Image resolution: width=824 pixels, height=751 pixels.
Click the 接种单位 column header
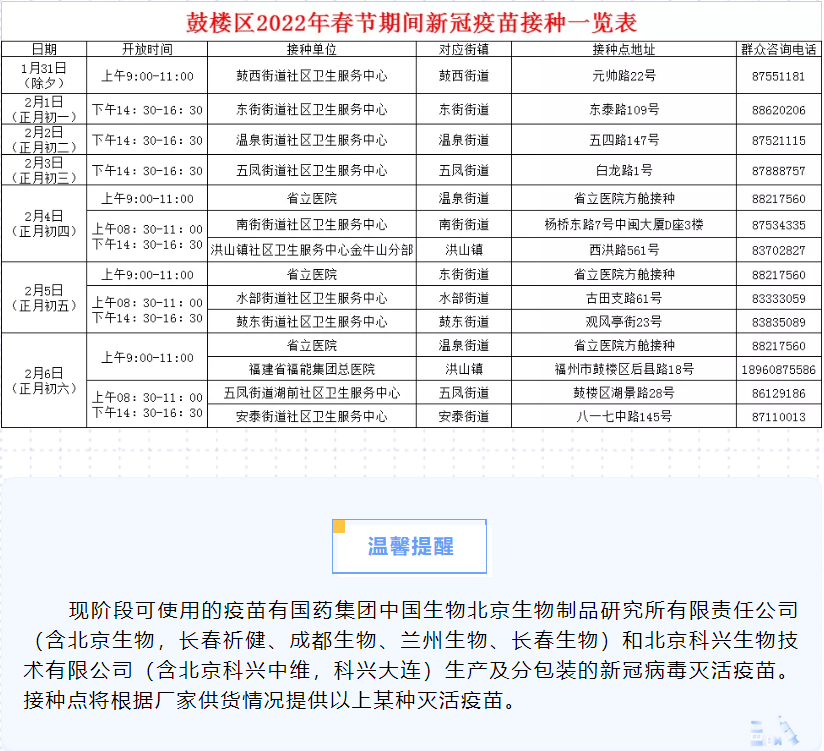point(312,49)
